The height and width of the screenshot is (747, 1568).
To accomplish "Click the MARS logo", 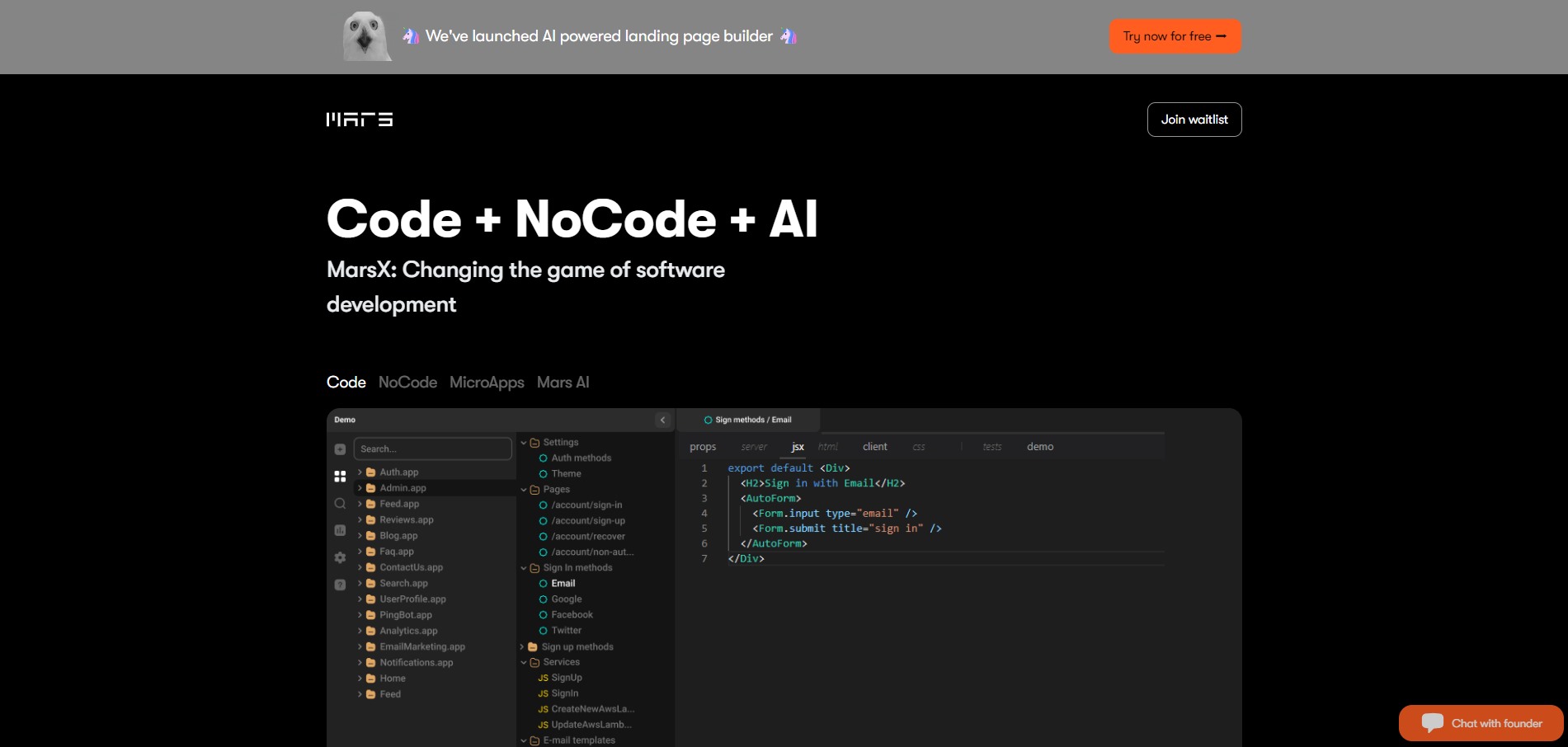I will click(360, 120).
